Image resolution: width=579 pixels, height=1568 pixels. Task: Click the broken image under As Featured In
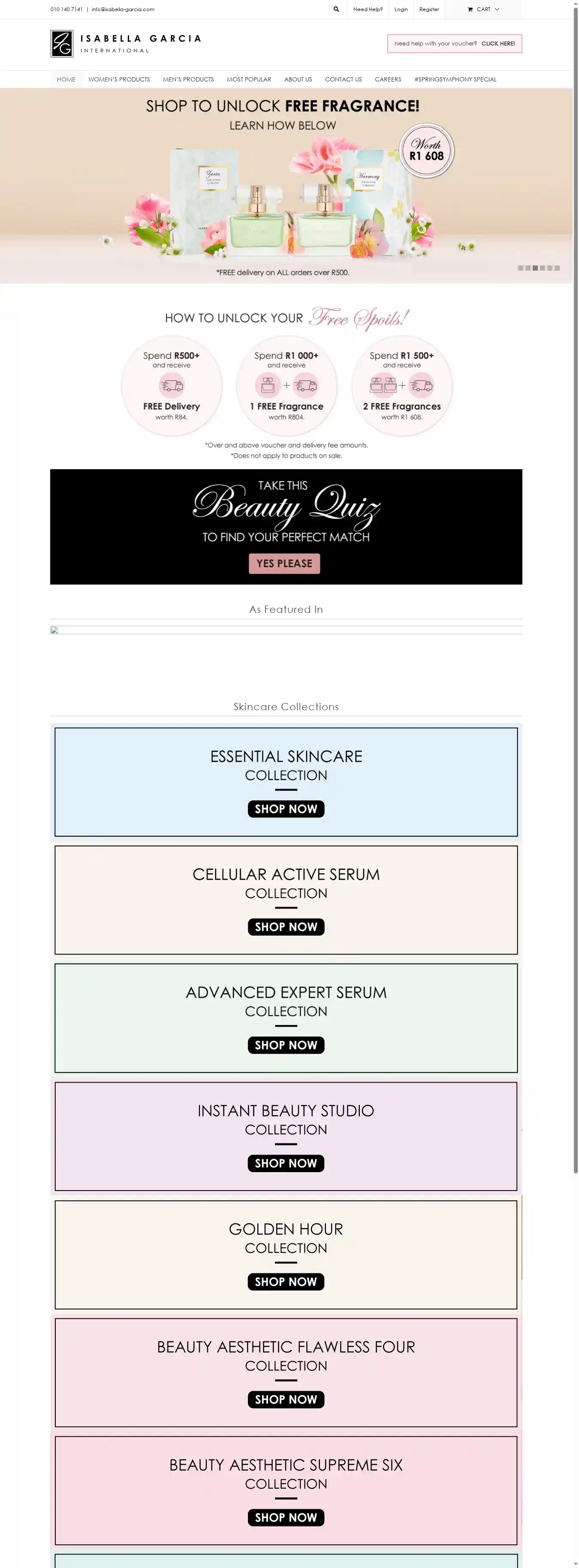tap(54, 630)
